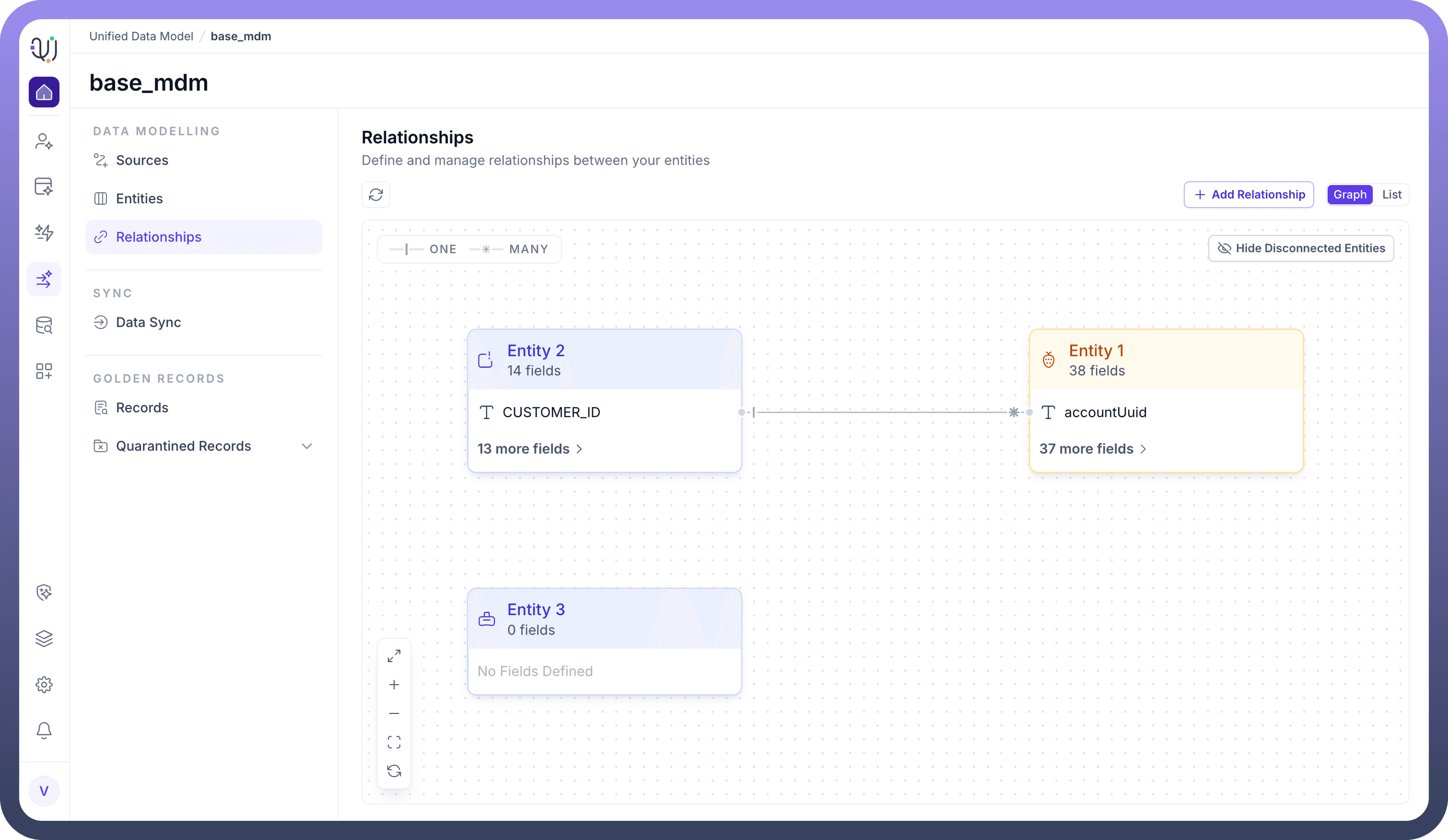The image size is (1448, 840).
Task: Click the Add Relationship button
Action: (x=1249, y=195)
